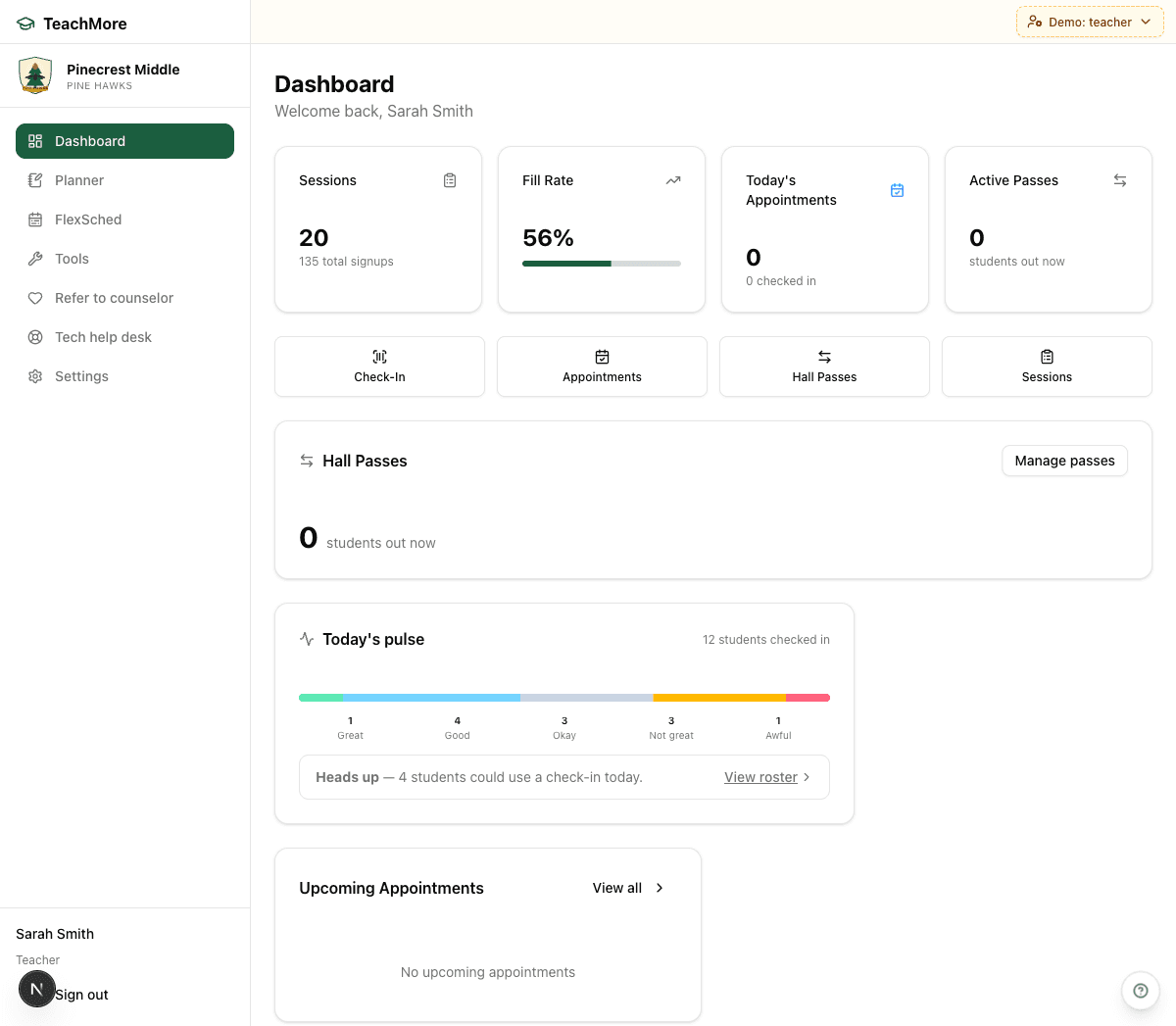Image resolution: width=1176 pixels, height=1026 pixels.
Task: Click 12 students checked in text
Action: (x=766, y=640)
